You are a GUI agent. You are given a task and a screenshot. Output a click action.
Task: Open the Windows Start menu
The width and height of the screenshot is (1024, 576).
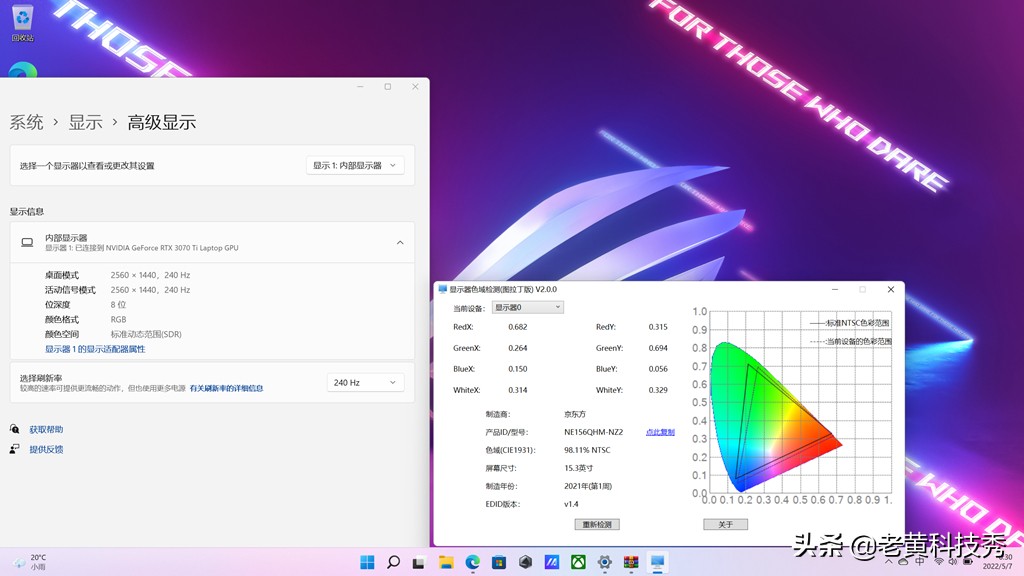[x=367, y=562]
